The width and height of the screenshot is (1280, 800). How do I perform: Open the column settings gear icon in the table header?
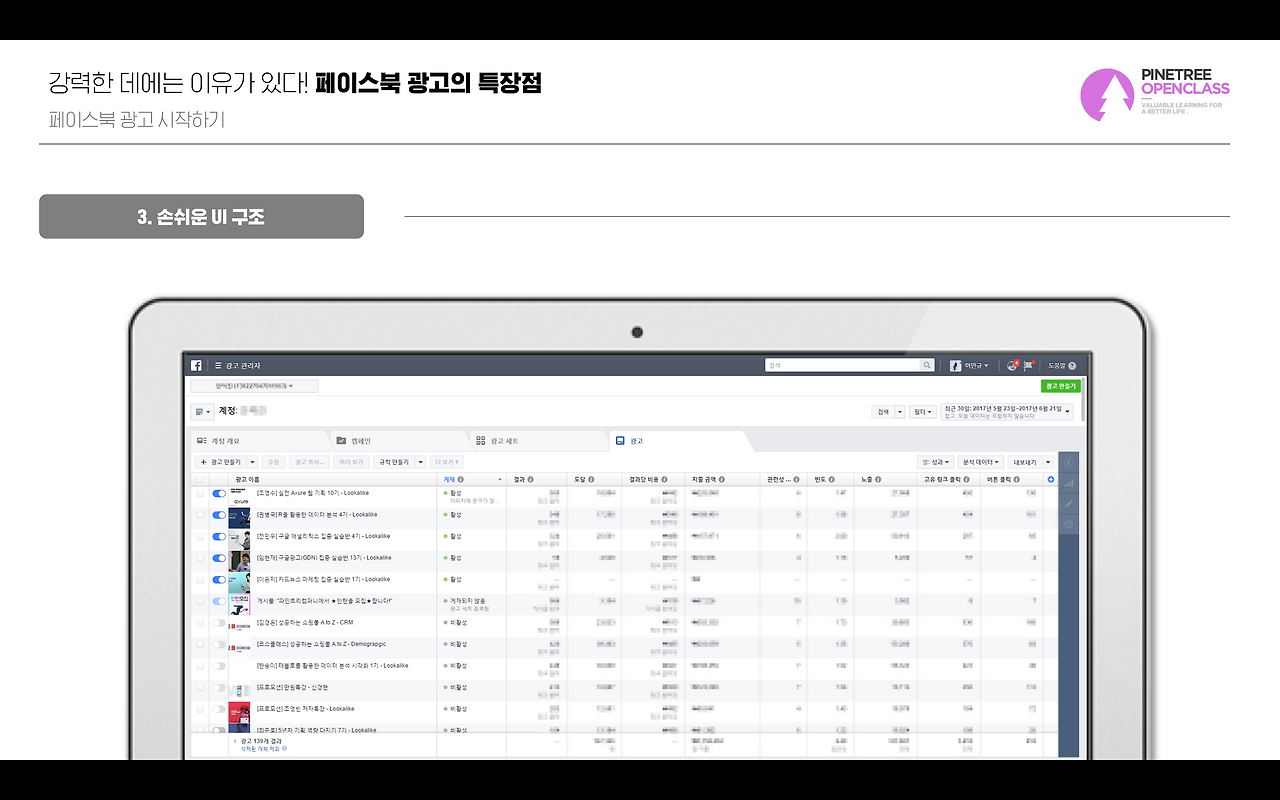pyautogui.click(x=1049, y=479)
